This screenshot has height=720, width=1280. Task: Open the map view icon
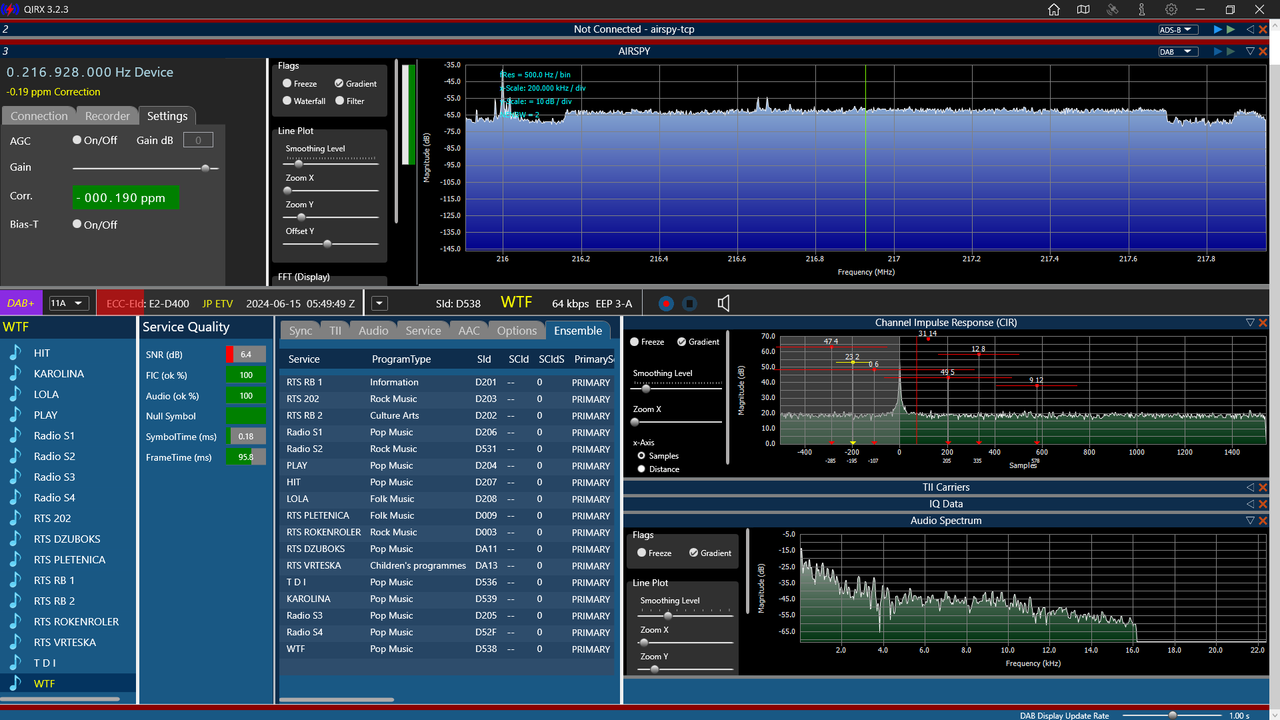[x=1083, y=10]
